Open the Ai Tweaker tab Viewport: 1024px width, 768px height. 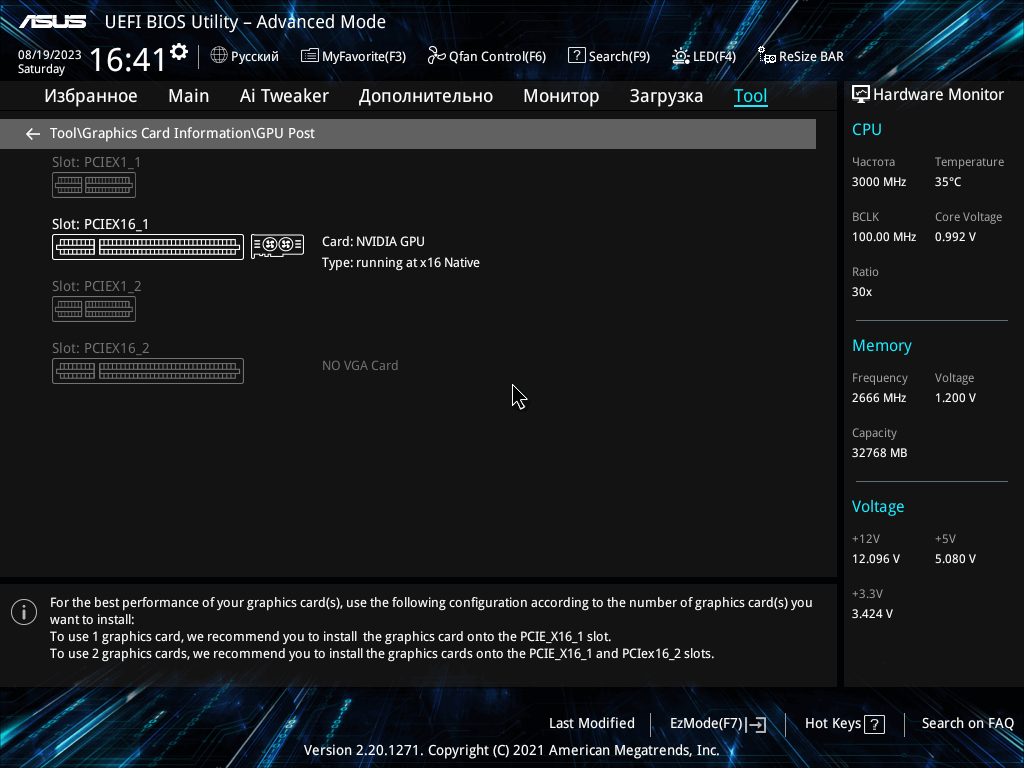click(284, 96)
